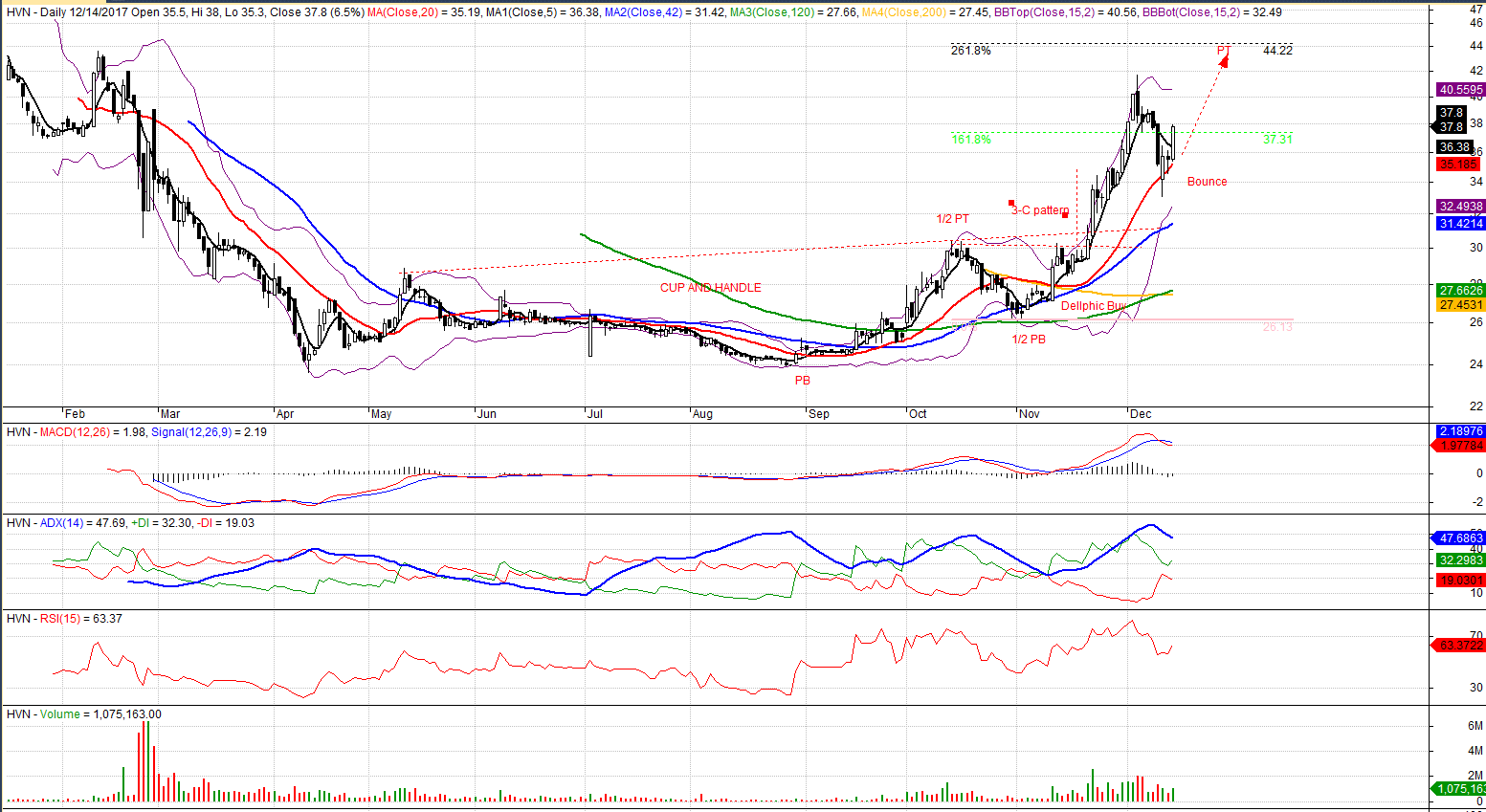The width and height of the screenshot is (1486, 812).
Task: Click the purple 40.5595 Bollinger top price tag
Action: pyautogui.click(x=1460, y=90)
